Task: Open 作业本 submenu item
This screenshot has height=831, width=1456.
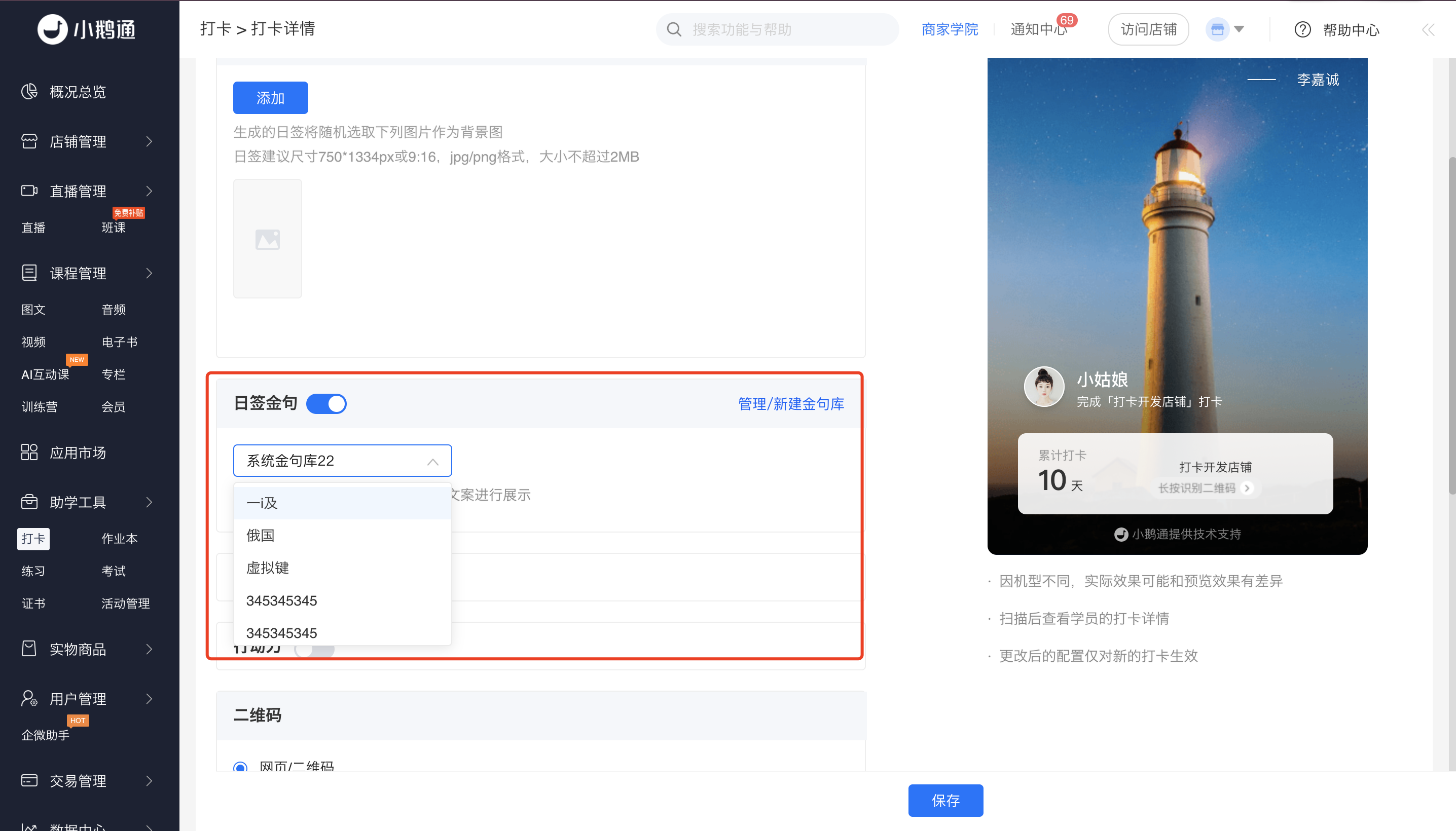Action: click(x=119, y=538)
